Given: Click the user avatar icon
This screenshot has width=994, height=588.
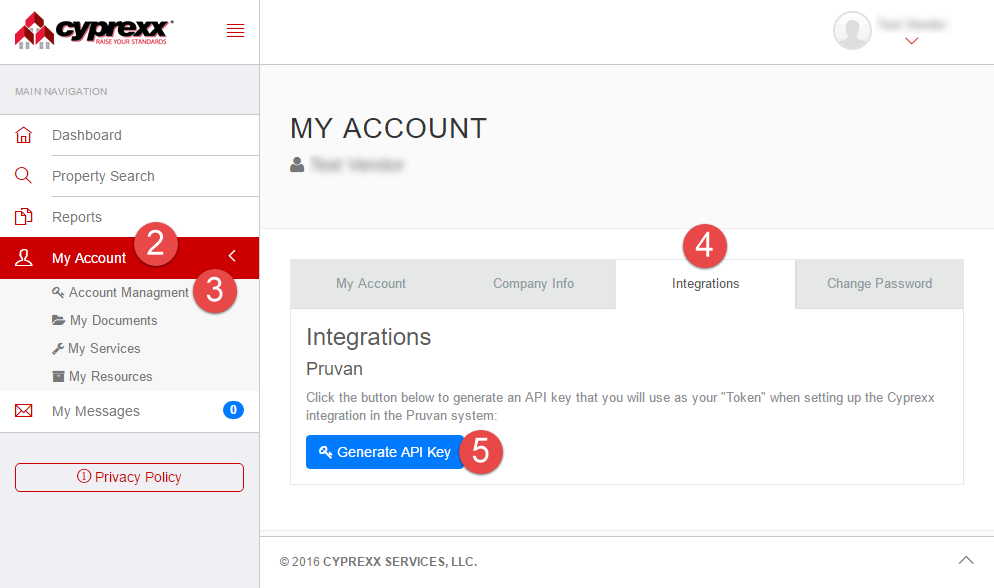Looking at the screenshot, I should coord(852,31).
